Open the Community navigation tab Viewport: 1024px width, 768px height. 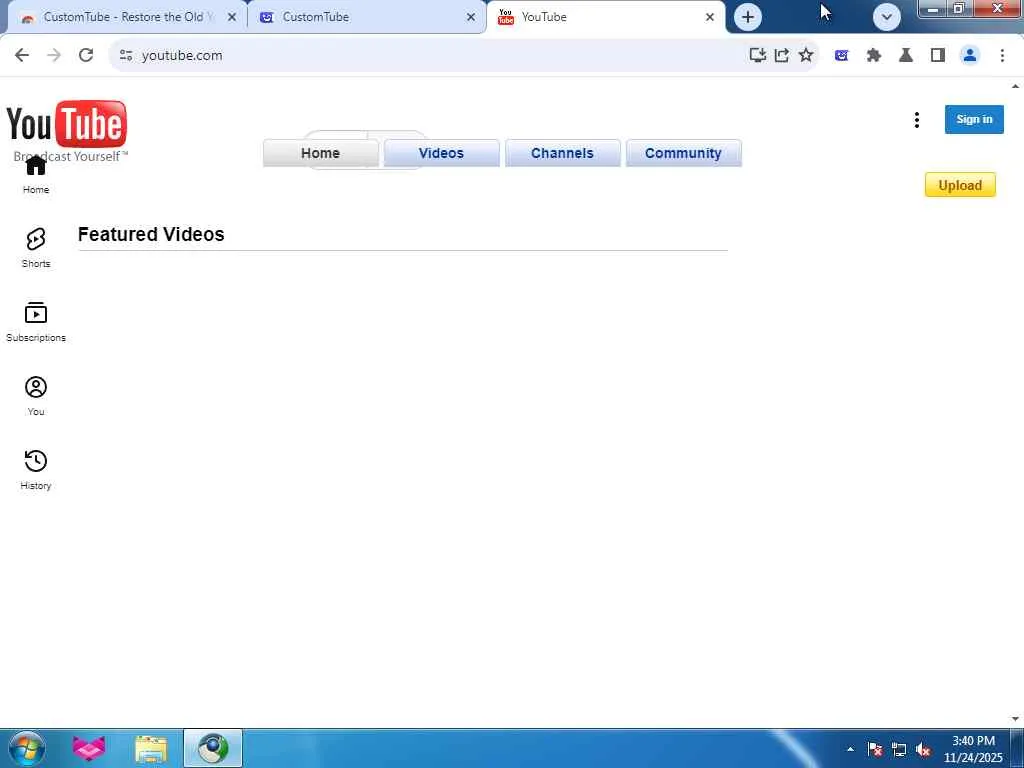coord(683,153)
